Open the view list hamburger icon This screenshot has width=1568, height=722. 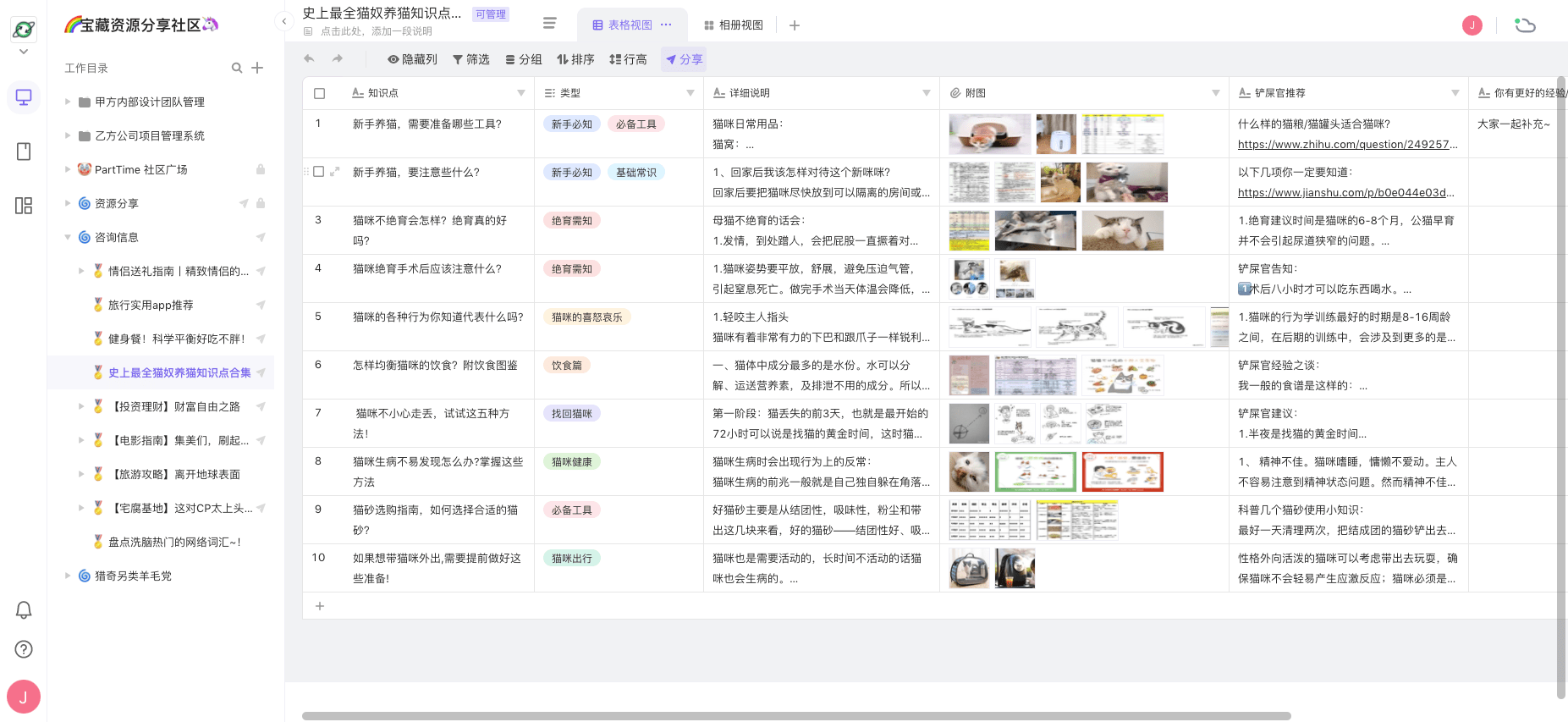(550, 23)
